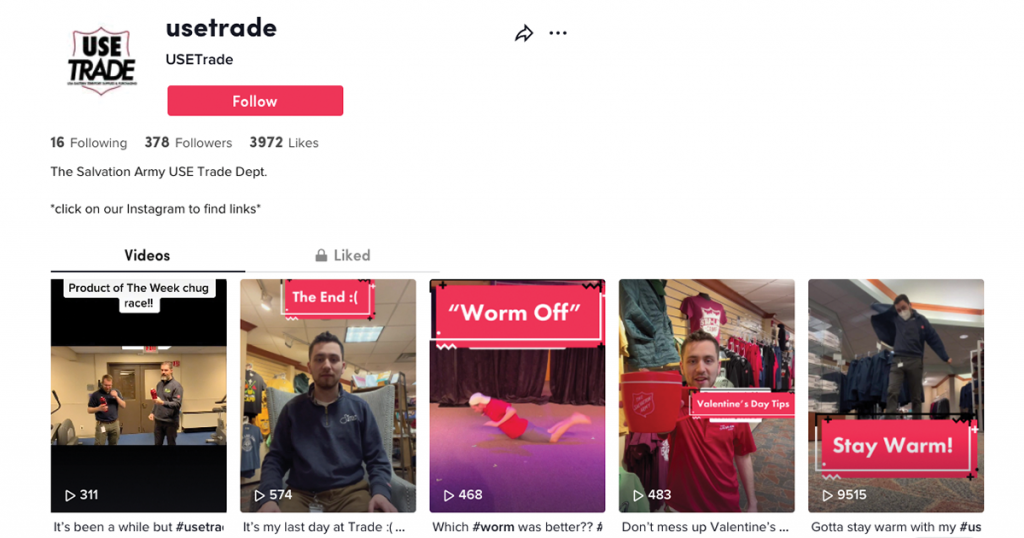Open the 16 Following list
The height and width of the screenshot is (538, 1024).
[x=89, y=142]
